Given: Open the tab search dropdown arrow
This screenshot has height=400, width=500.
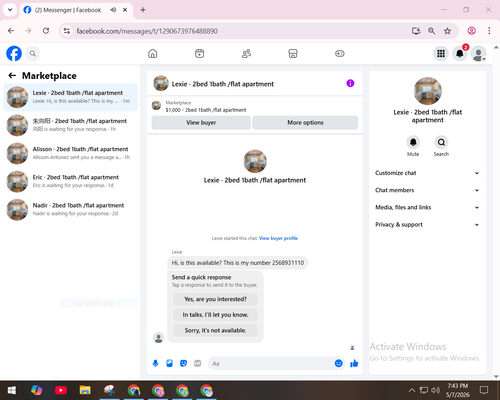Looking at the screenshot, I should [10, 10].
